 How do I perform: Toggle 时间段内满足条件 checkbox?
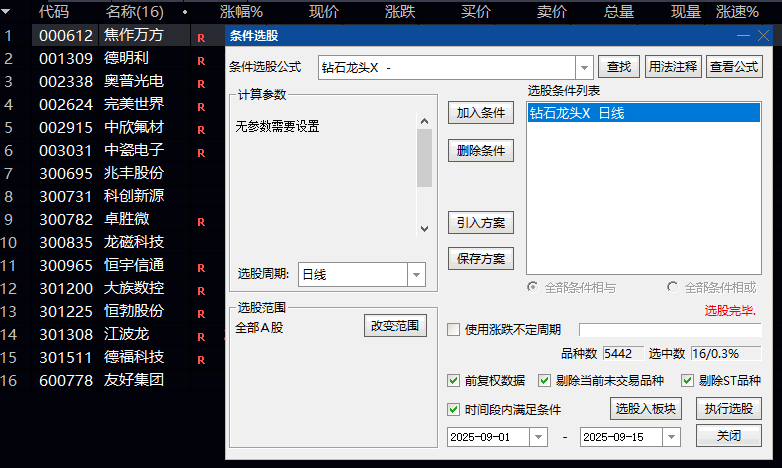click(x=453, y=410)
